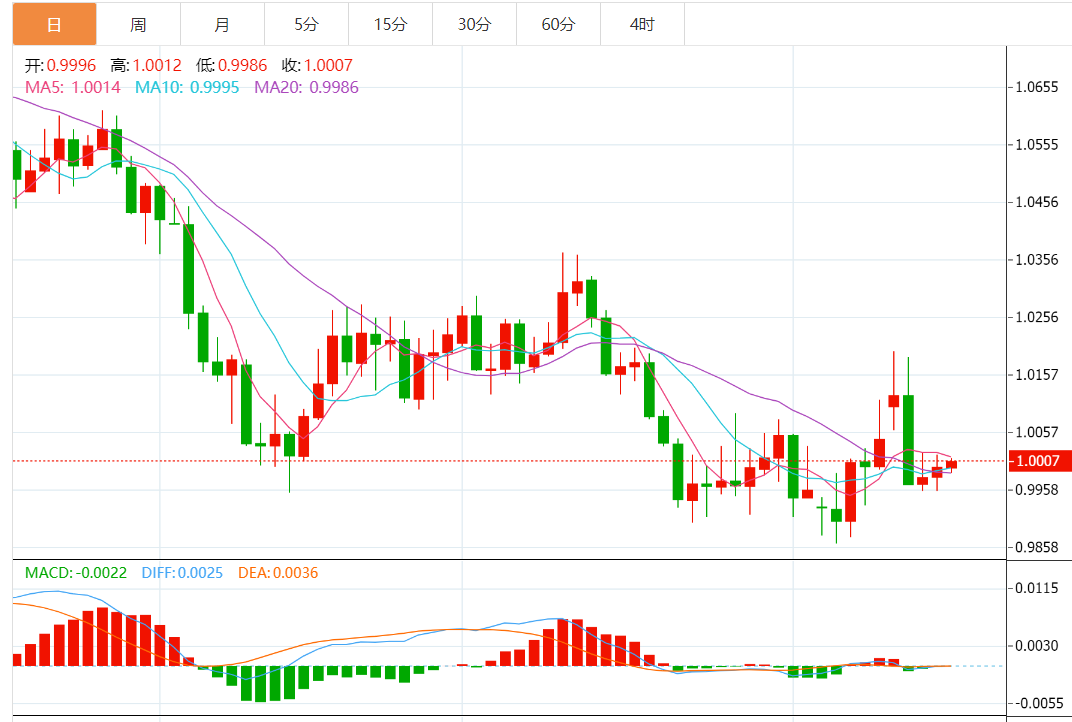Click the red 1.0007 current price tag

(1039, 461)
